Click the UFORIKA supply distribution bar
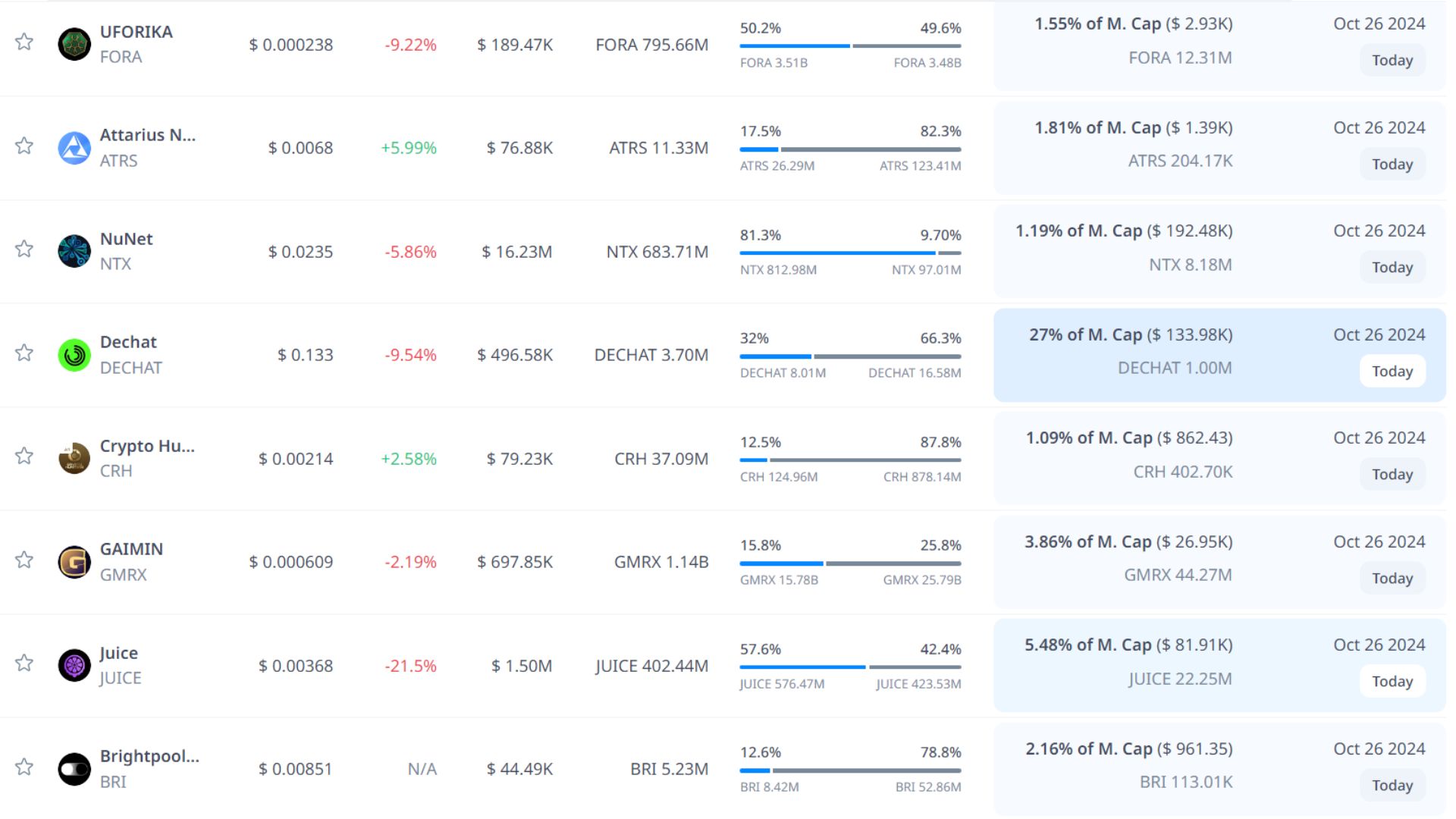1456x819 pixels. point(850,45)
